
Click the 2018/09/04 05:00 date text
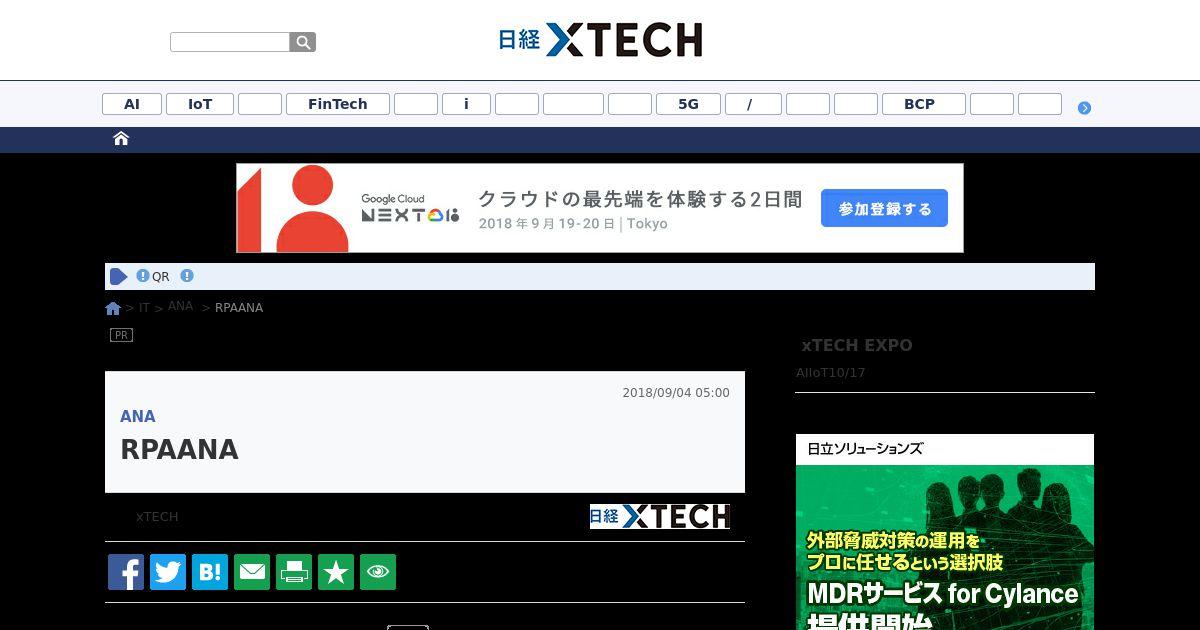[x=676, y=393]
